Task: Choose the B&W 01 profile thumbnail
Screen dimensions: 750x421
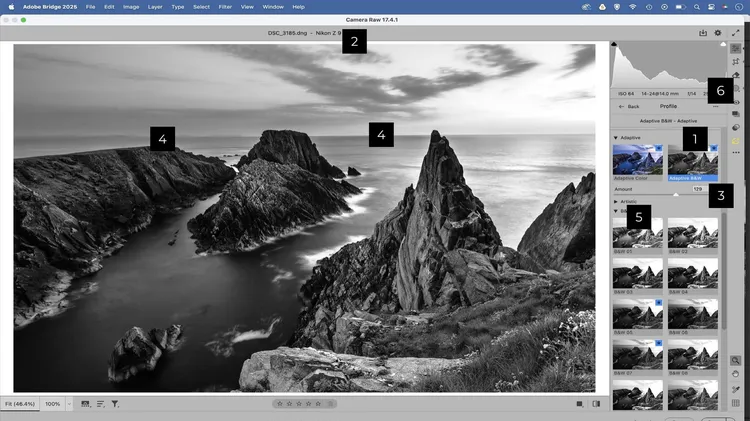Action: pos(637,236)
